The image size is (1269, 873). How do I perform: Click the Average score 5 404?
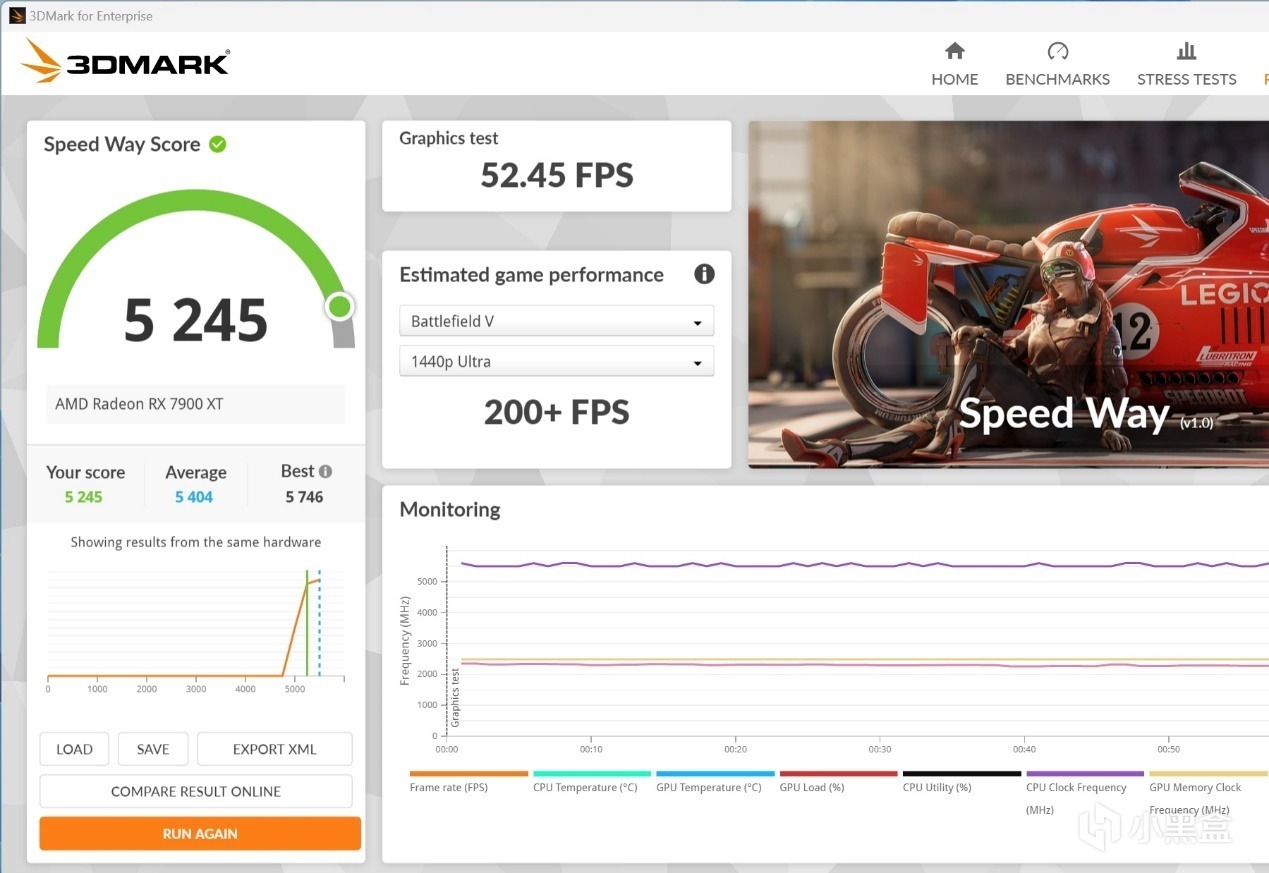194,497
